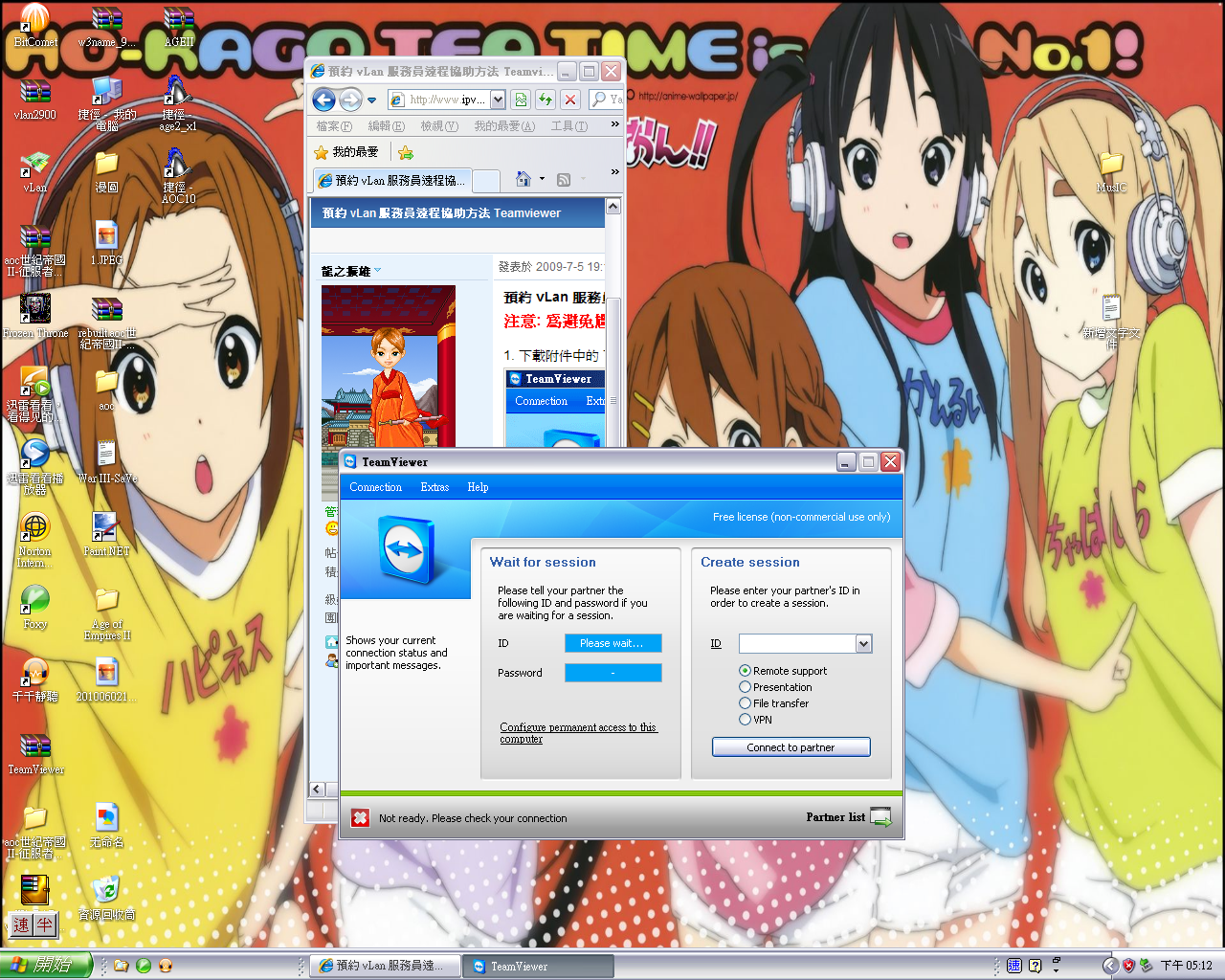Open the w3name_9 archive on desktop
This screenshot has width=1225, height=980.
(106, 24)
